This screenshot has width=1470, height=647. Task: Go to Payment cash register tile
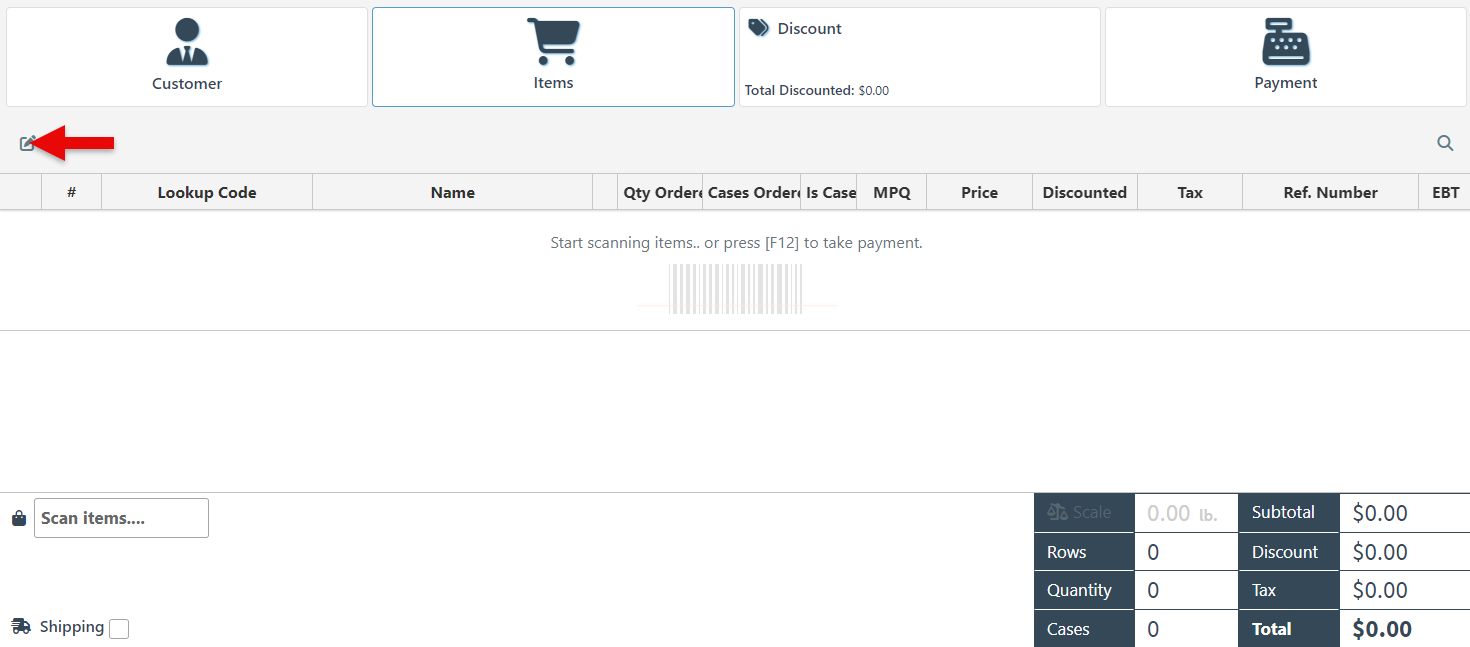pyautogui.click(x=1285, y=57)
